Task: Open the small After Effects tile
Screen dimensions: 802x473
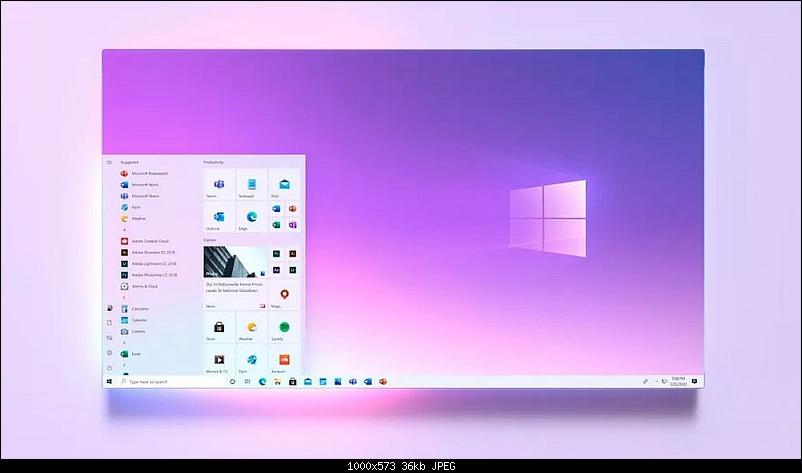Action: 276,270
